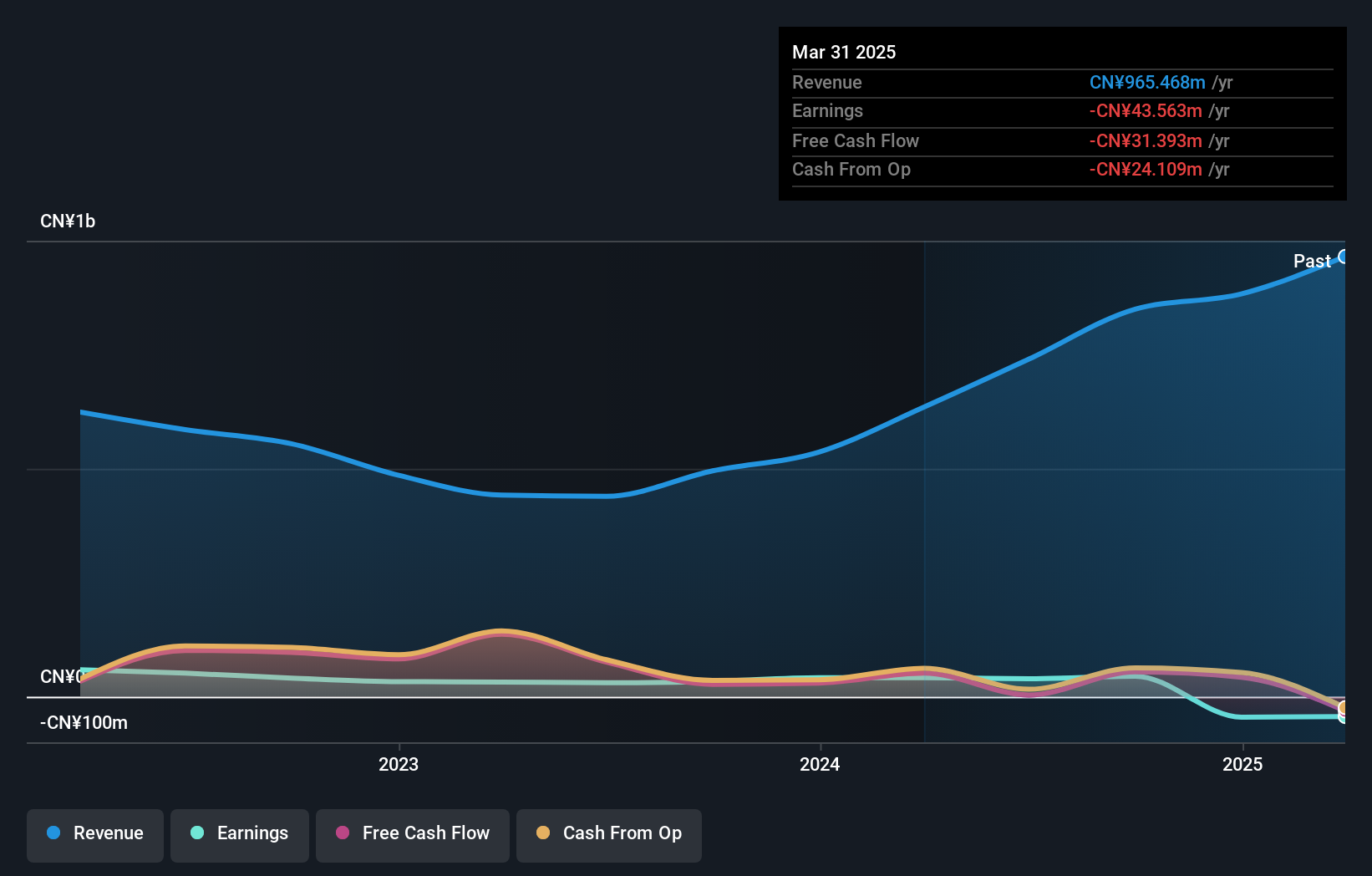Click the Mar 31 2025 tooltip date
Screen dimensions: 1372x876
[844, 52]
